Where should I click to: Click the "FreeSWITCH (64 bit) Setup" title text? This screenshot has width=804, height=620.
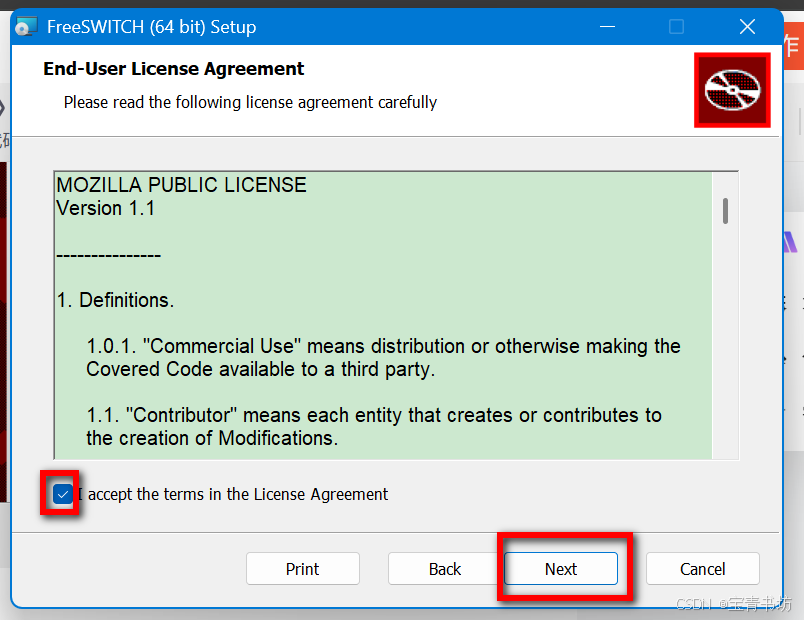click(x=151, y=27)
